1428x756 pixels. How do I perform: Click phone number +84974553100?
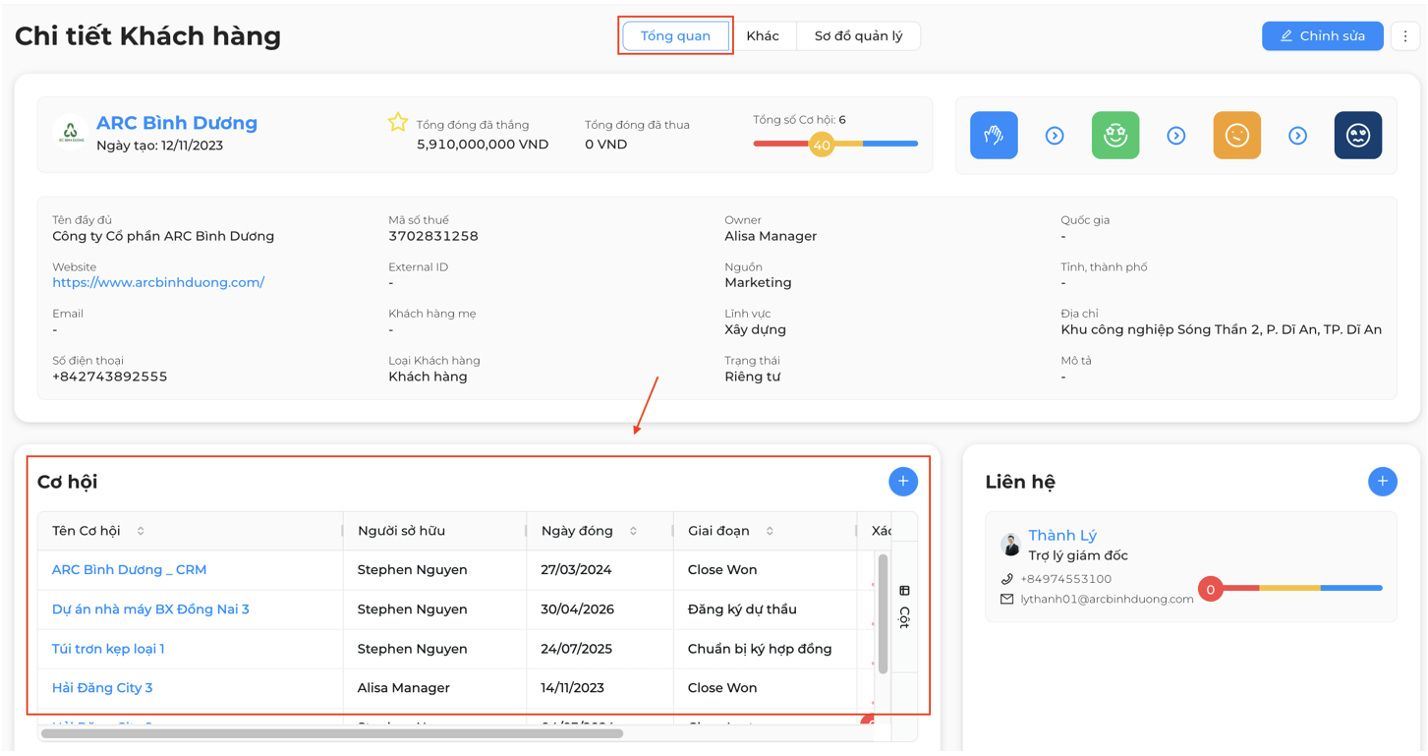(x=1066, y=579)
